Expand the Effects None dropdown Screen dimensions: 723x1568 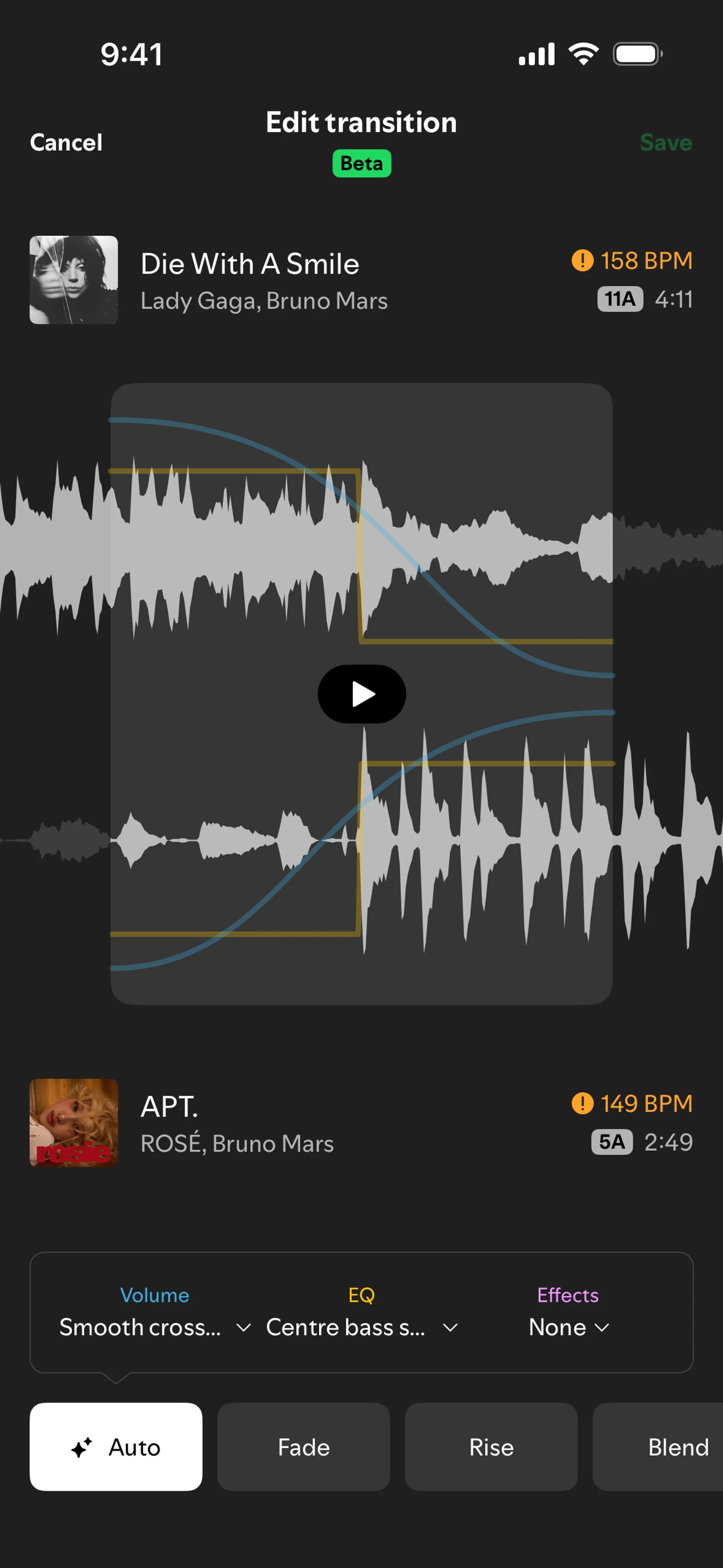[x=568, y=1327]
